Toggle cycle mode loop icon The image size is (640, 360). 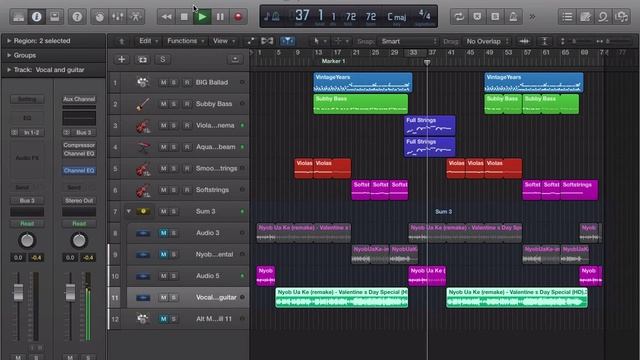tap(459, 17)
